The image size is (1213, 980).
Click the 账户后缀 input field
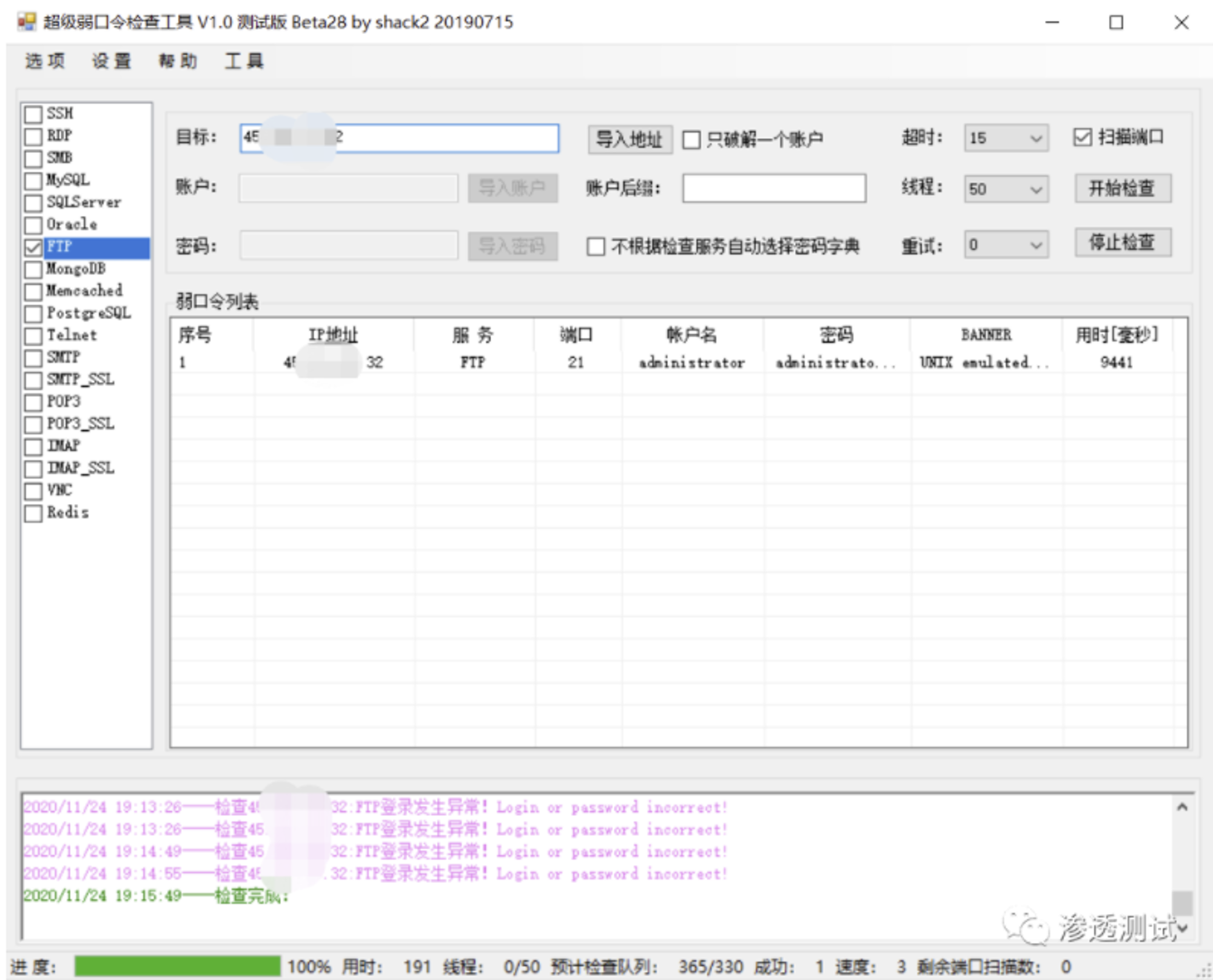click(x=774, y=188)
